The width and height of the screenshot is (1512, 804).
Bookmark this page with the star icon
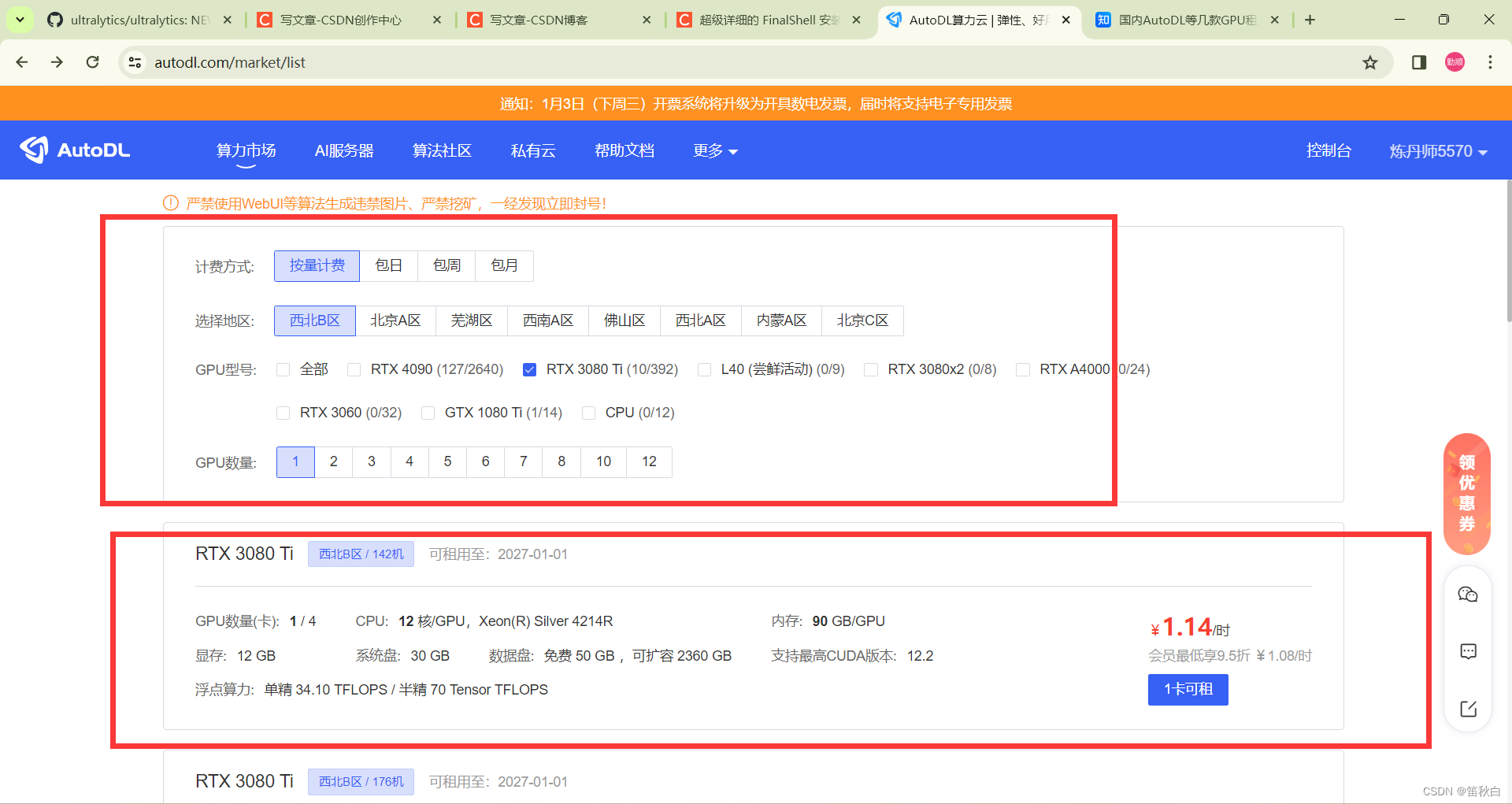[1370, 62]
